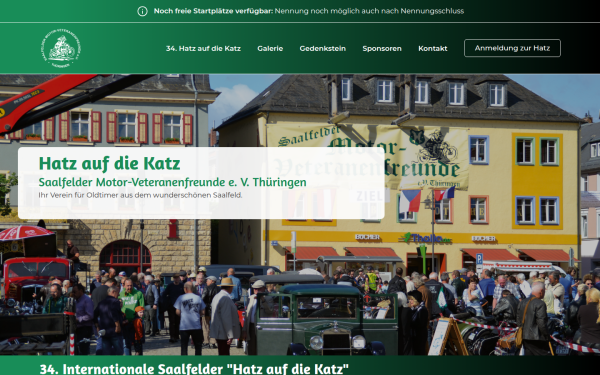
Task: Click the '34. Internationale Saalfelder' section heading
Action: (194, 369)
